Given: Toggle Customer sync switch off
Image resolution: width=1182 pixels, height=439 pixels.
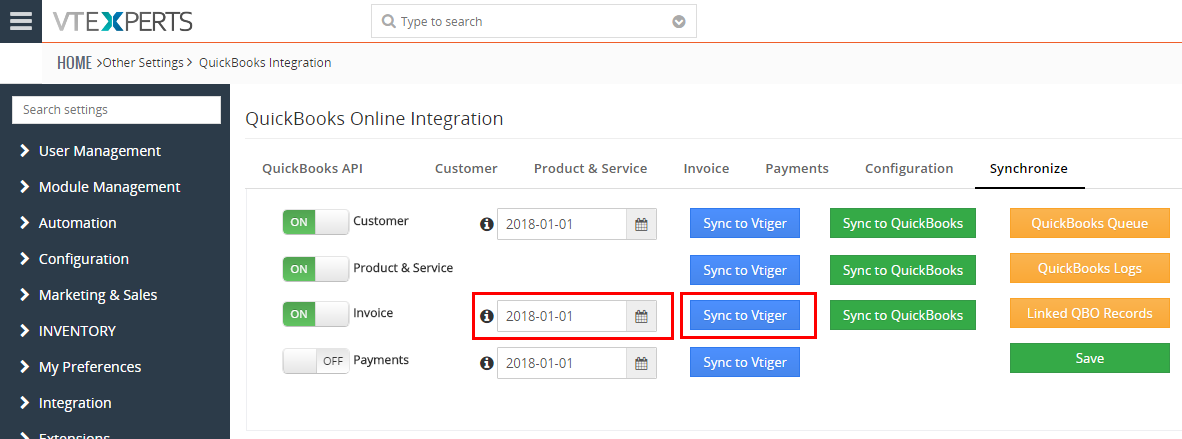Looking at the screenshot, I should tap(316, 223).
